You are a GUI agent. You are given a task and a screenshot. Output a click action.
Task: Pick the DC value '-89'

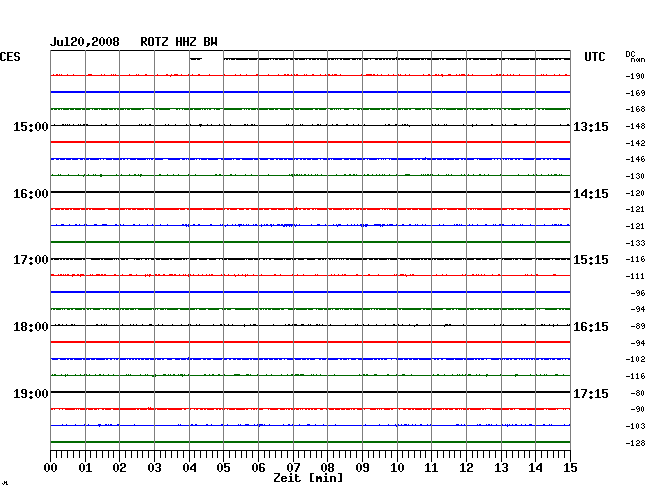click(x=638, y=327)
